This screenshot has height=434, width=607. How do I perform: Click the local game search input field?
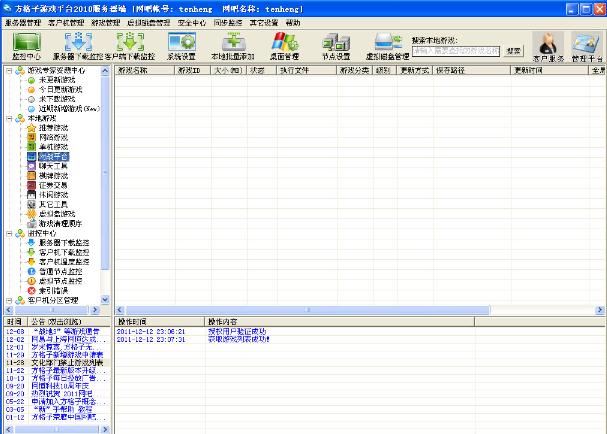point(456,50)
